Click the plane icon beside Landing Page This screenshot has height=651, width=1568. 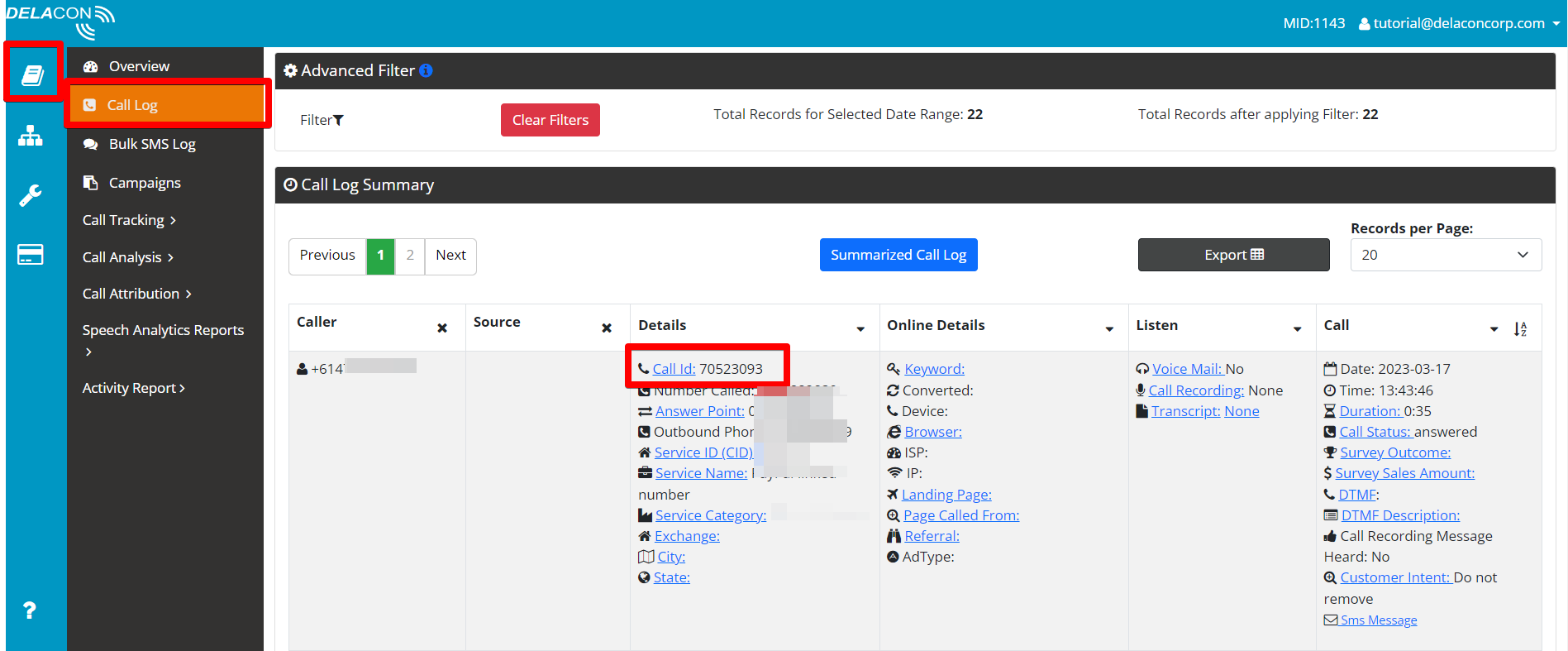893,495
